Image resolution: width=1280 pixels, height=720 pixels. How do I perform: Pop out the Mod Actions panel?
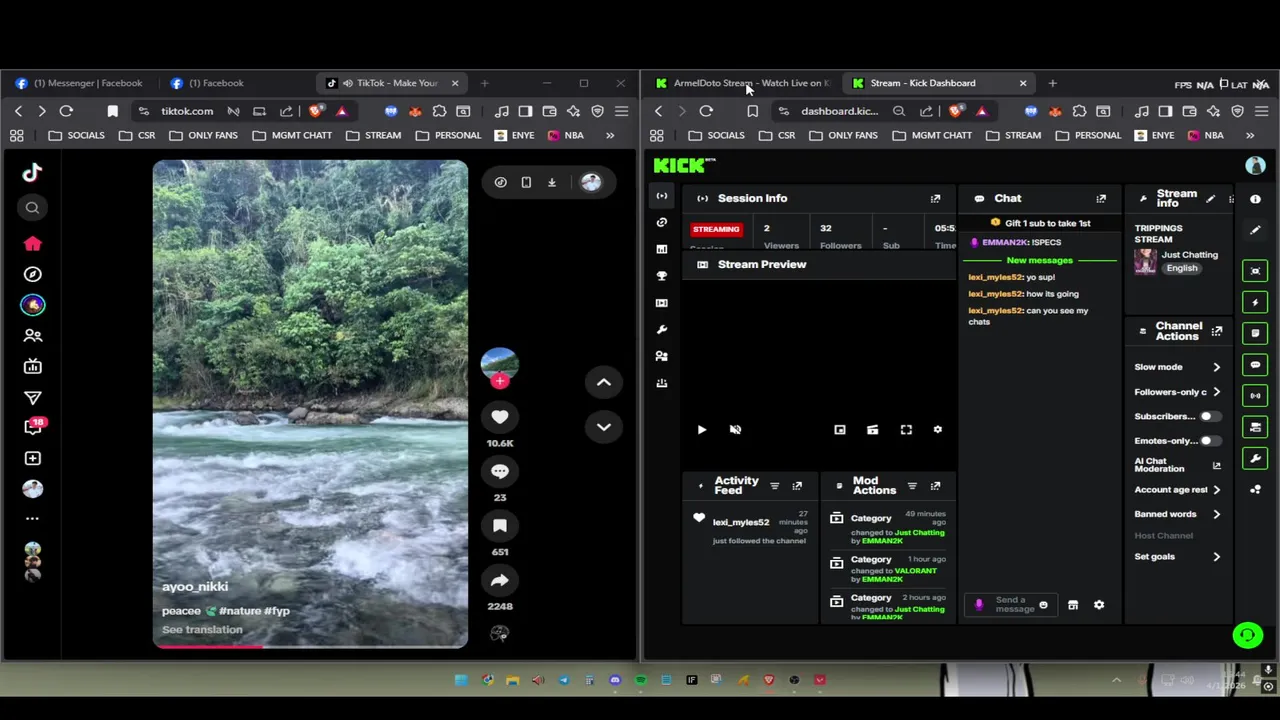coord(935,486)
